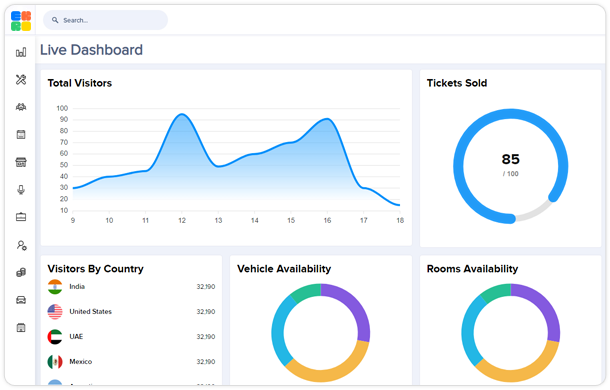This screenshot has width=610, height=390.
Task: Click the magnifier icon in the search box
Action: (55, 20)
